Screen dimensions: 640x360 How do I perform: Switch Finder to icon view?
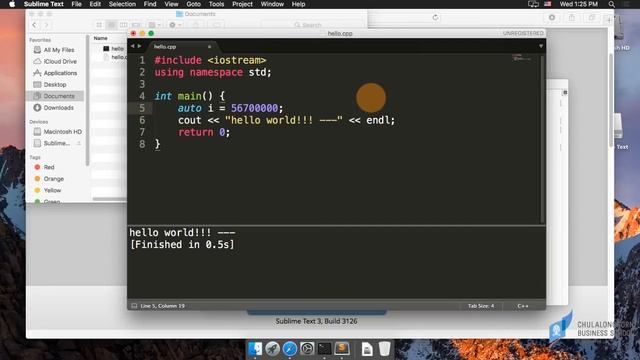click(x=99, y=25)
